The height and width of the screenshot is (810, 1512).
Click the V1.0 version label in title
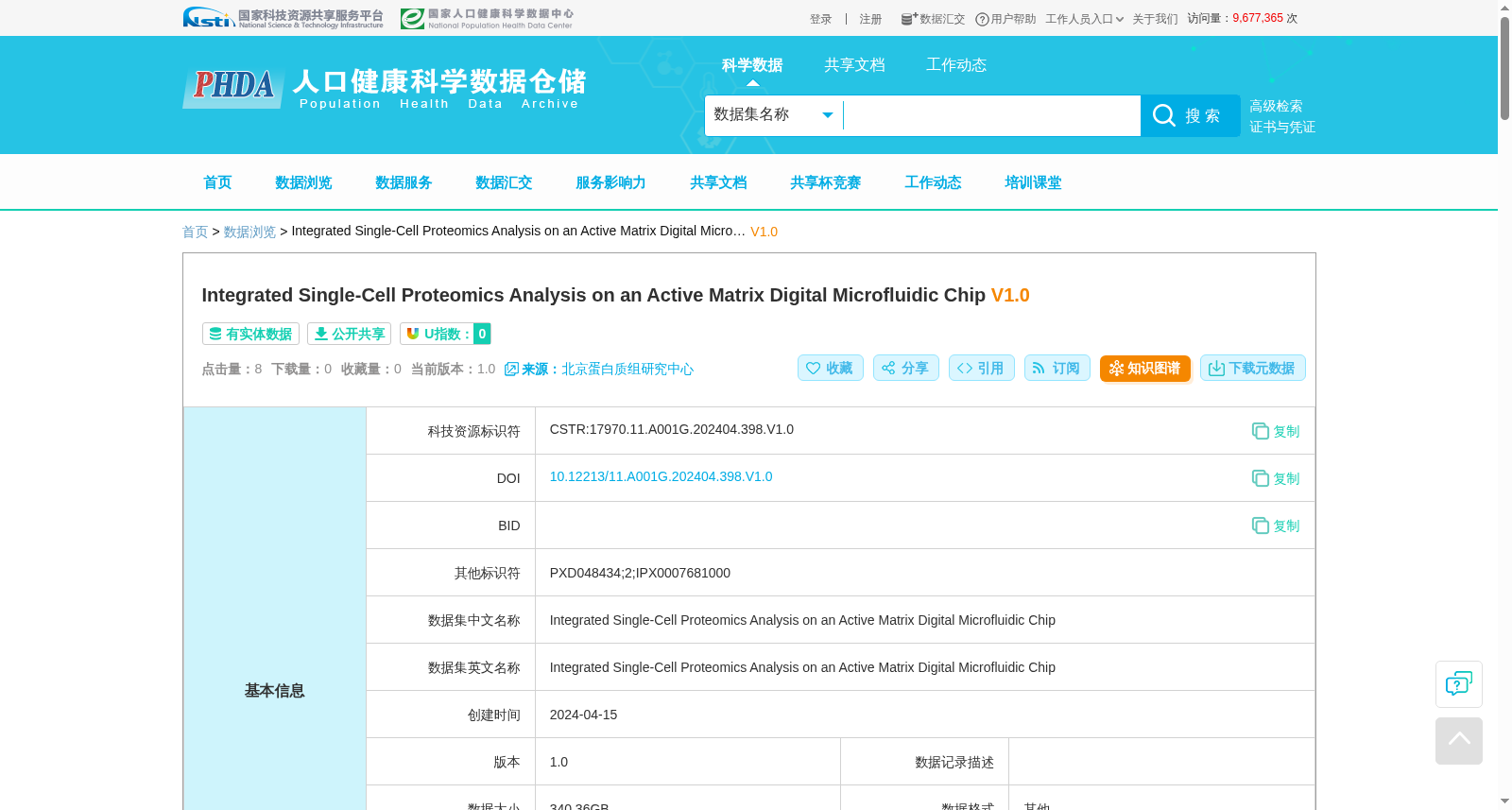point(1010,295)
